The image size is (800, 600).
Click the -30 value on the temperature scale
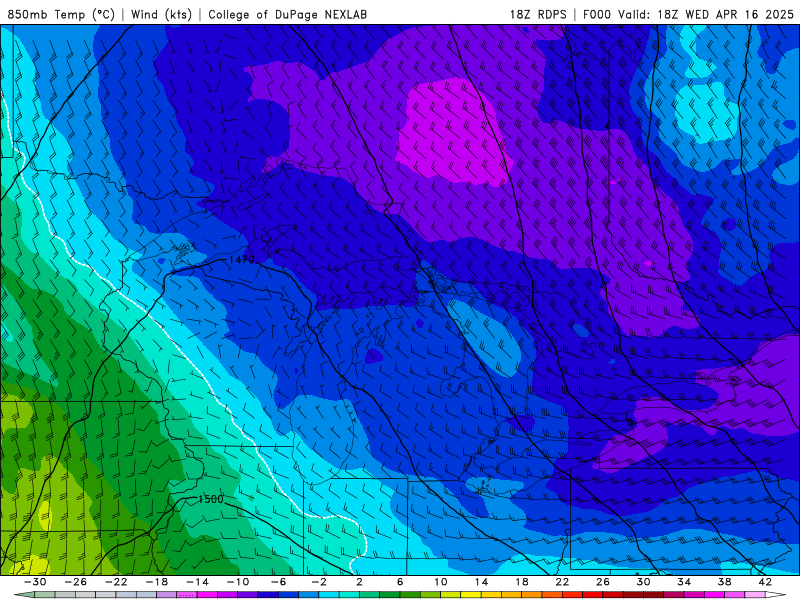coord(35,582)
